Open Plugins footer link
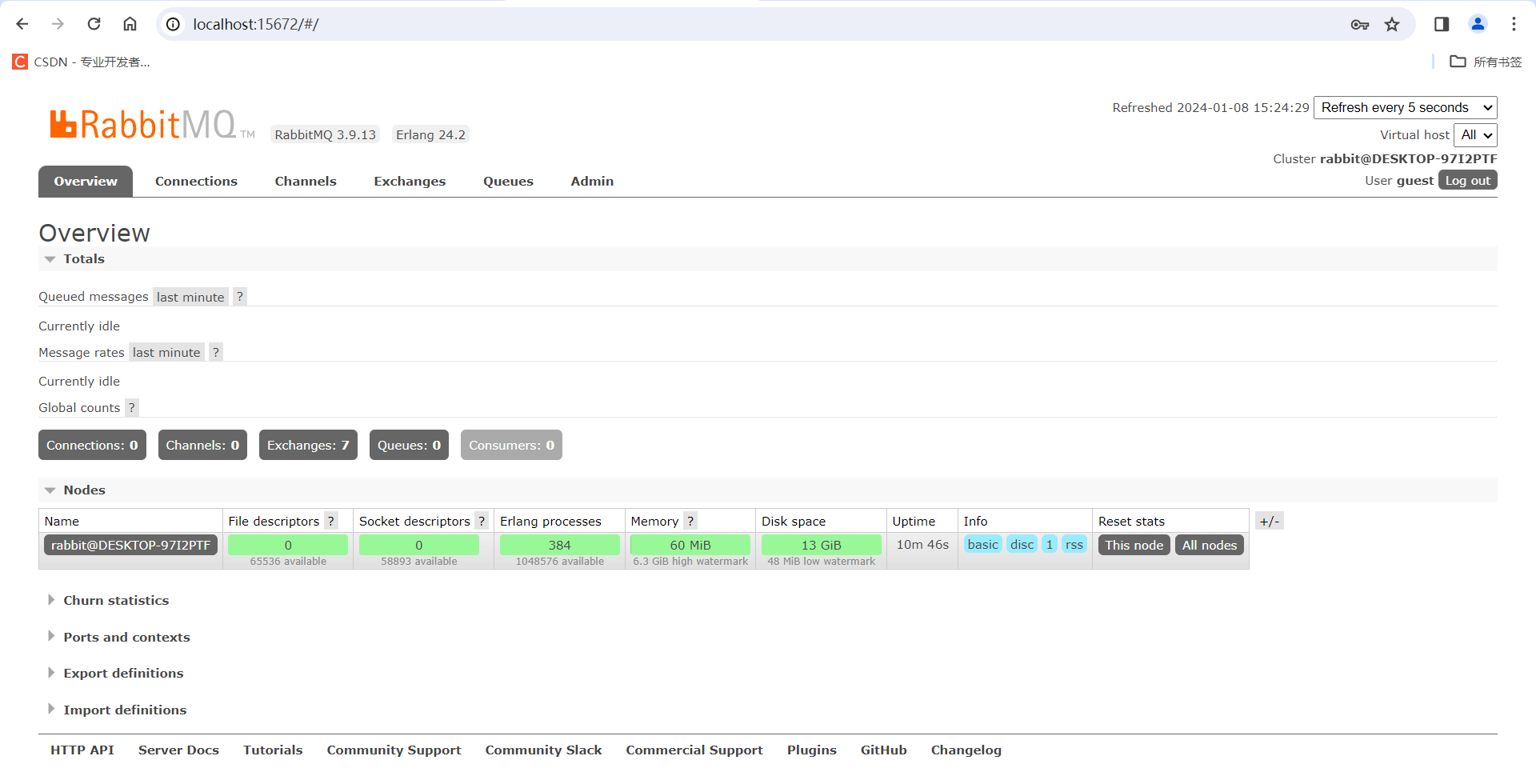The image size is (1536, 784). 812,750
